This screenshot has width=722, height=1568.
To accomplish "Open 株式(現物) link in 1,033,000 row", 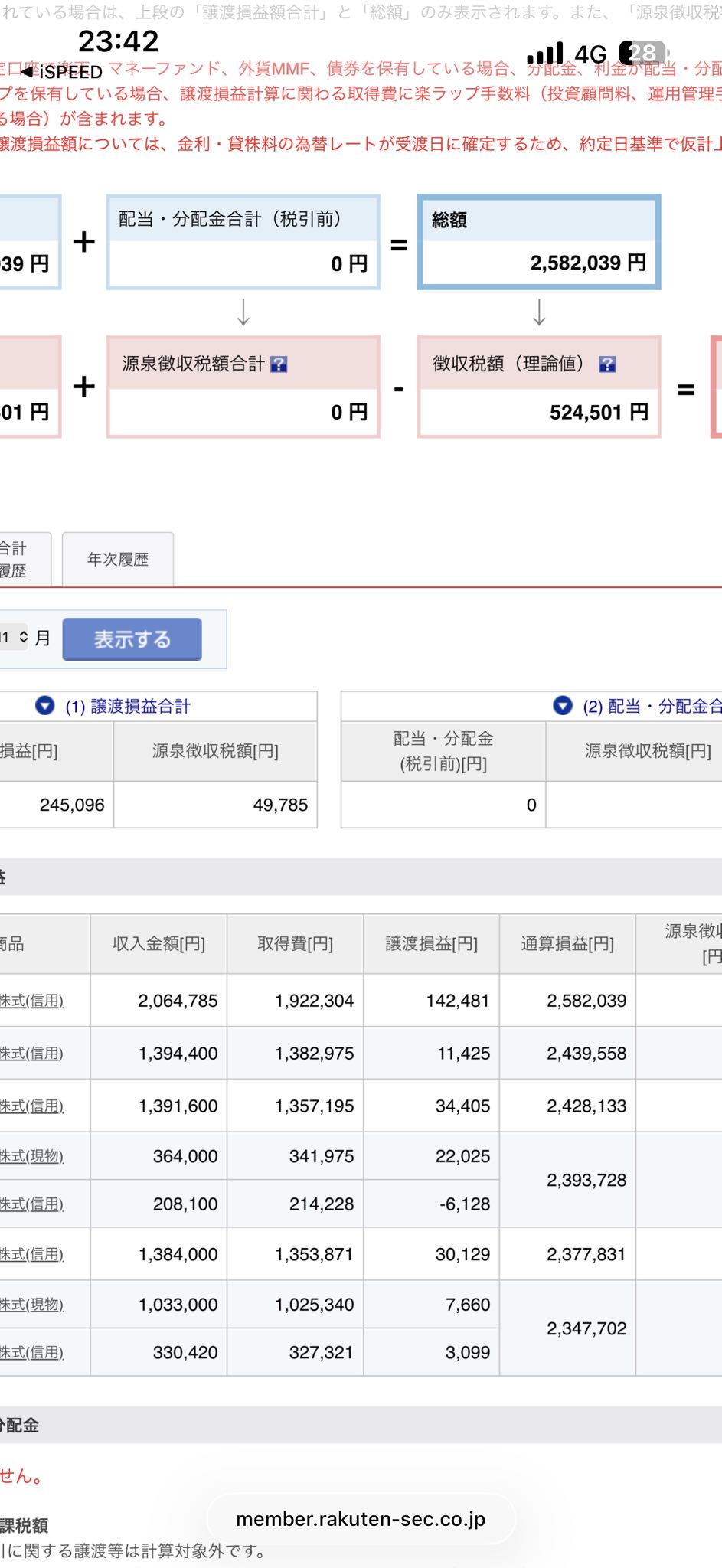I will (32, 1305).
